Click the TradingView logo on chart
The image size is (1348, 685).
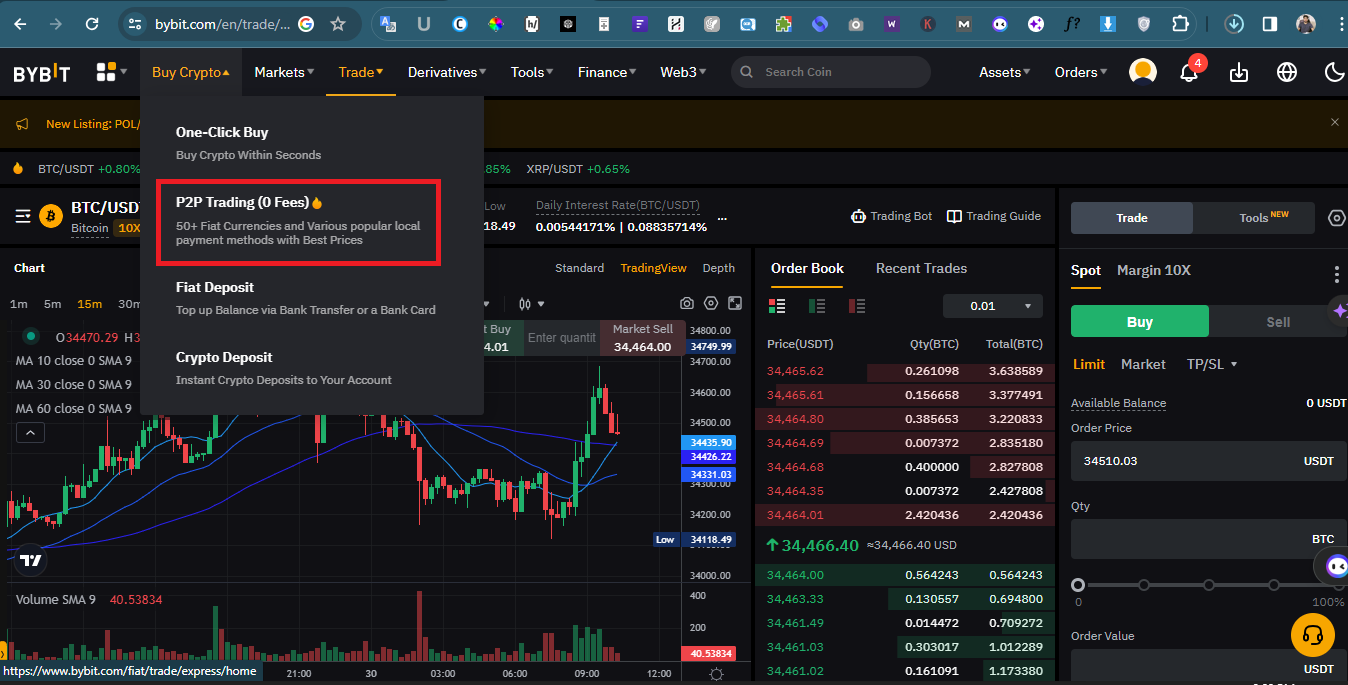click(x=31, y=560)
